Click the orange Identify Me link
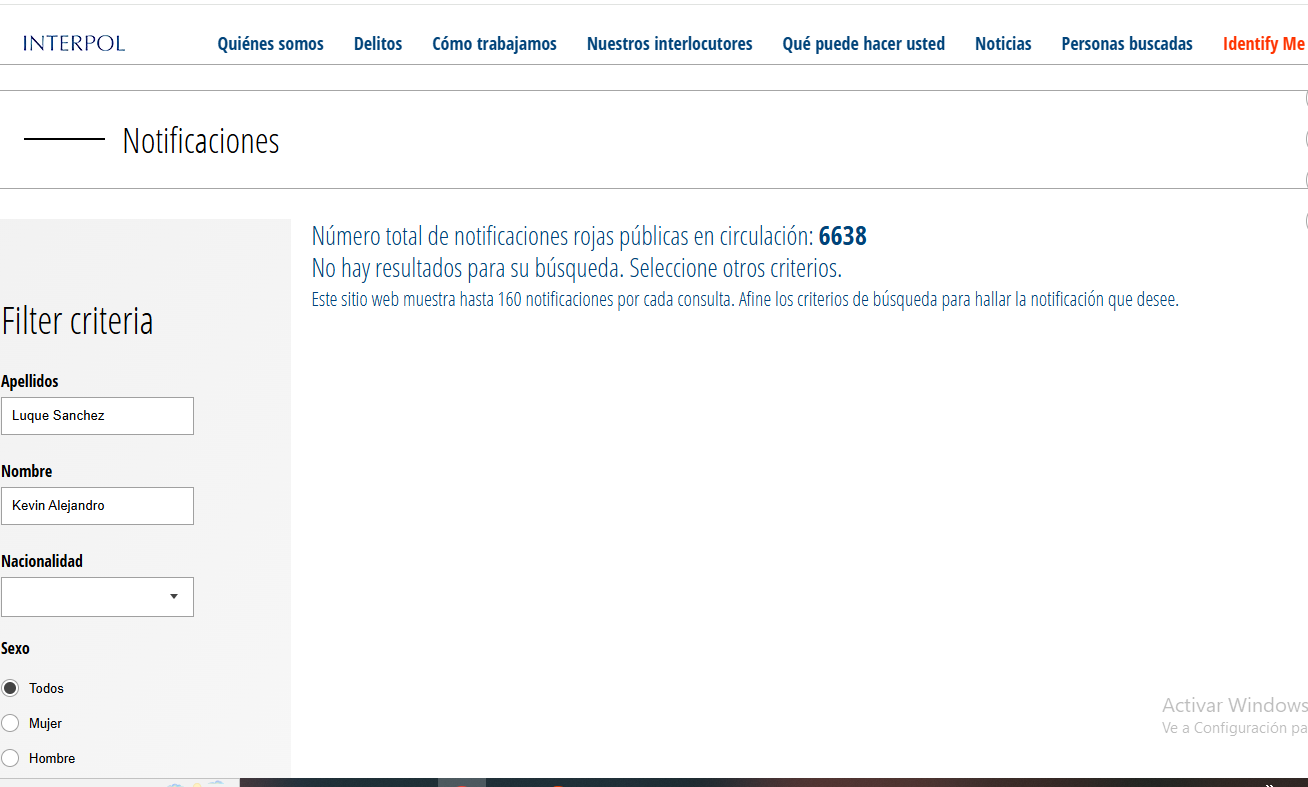 1263,44
